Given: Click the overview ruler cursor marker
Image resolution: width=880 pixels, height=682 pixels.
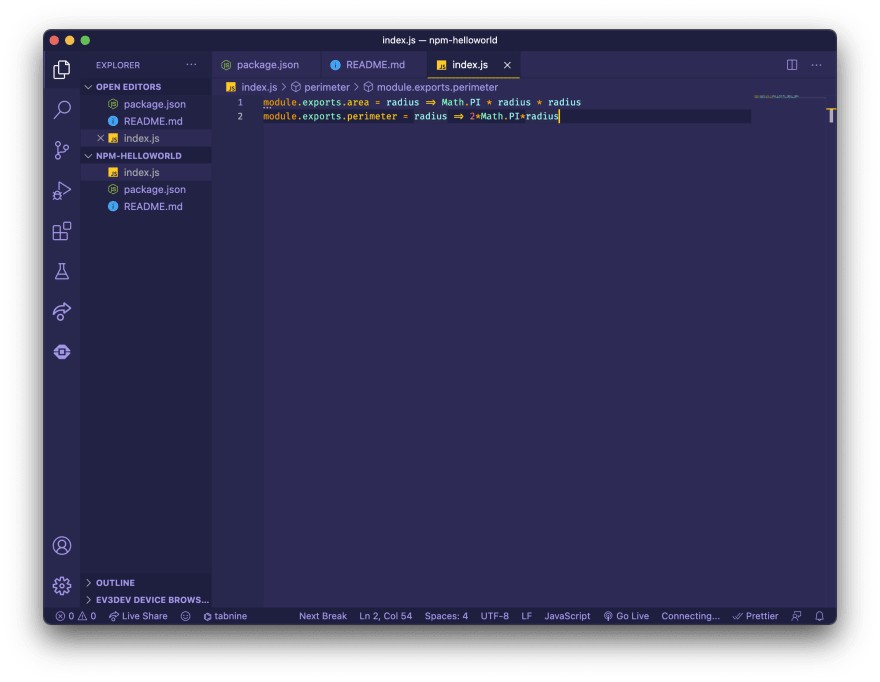Looking at the screenshot, I should click(831, 115).
